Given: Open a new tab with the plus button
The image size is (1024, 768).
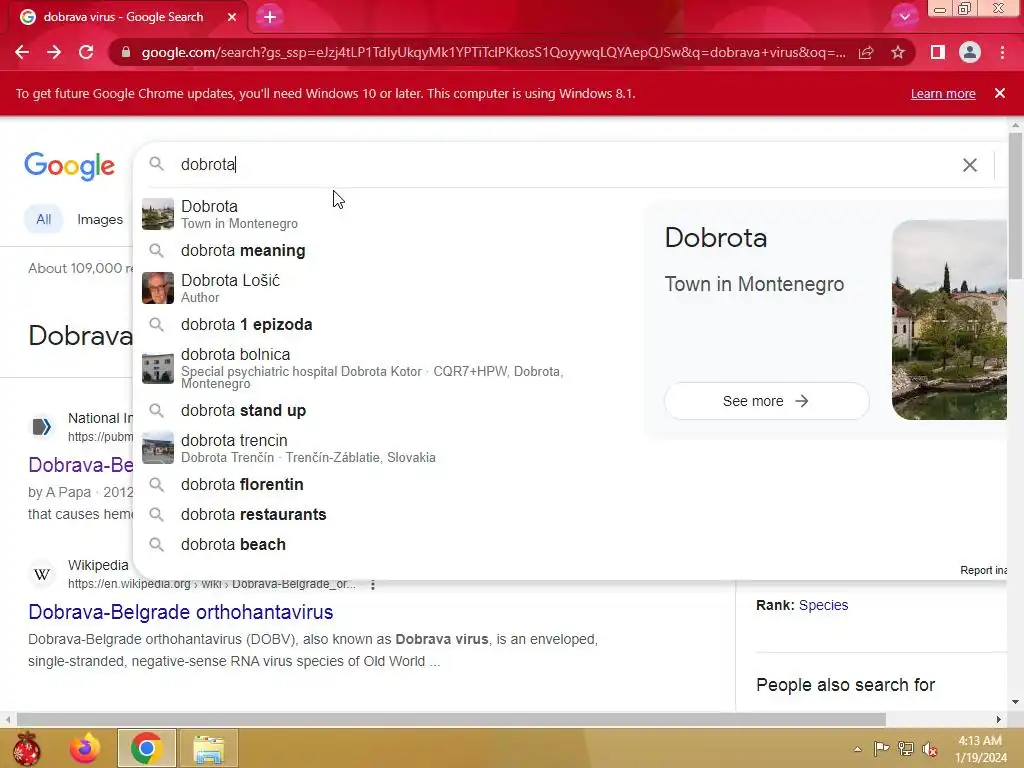Looking at the screenshot, I should coord(270,17).
